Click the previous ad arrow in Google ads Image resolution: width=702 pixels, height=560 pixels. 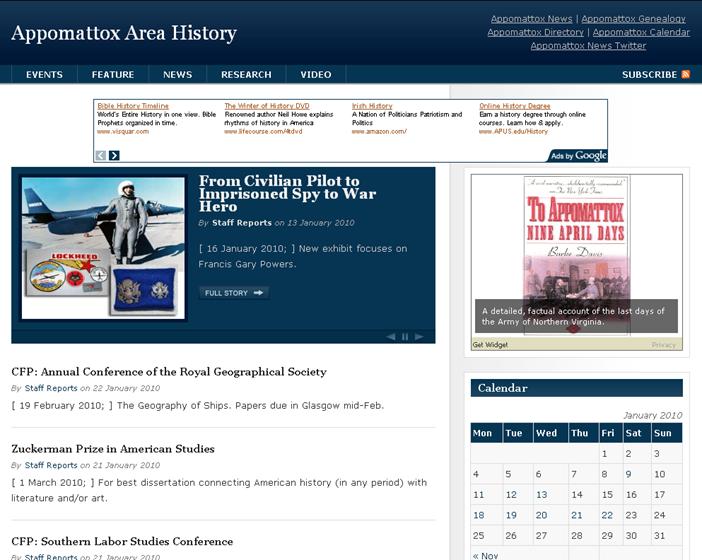(x=101, y=155)
